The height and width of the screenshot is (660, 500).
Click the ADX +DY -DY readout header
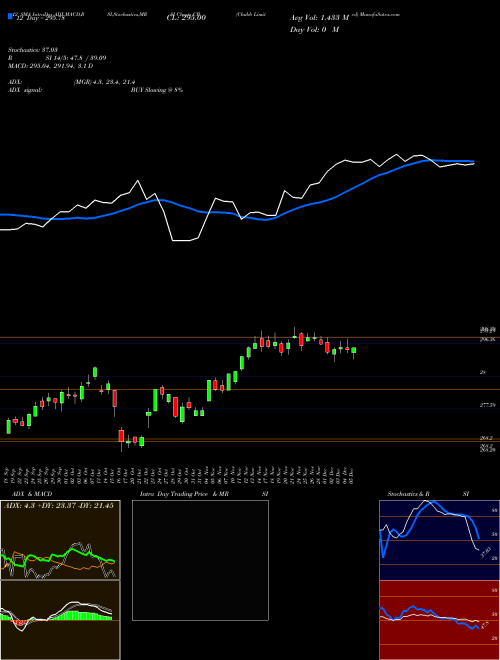coord(59,506)
